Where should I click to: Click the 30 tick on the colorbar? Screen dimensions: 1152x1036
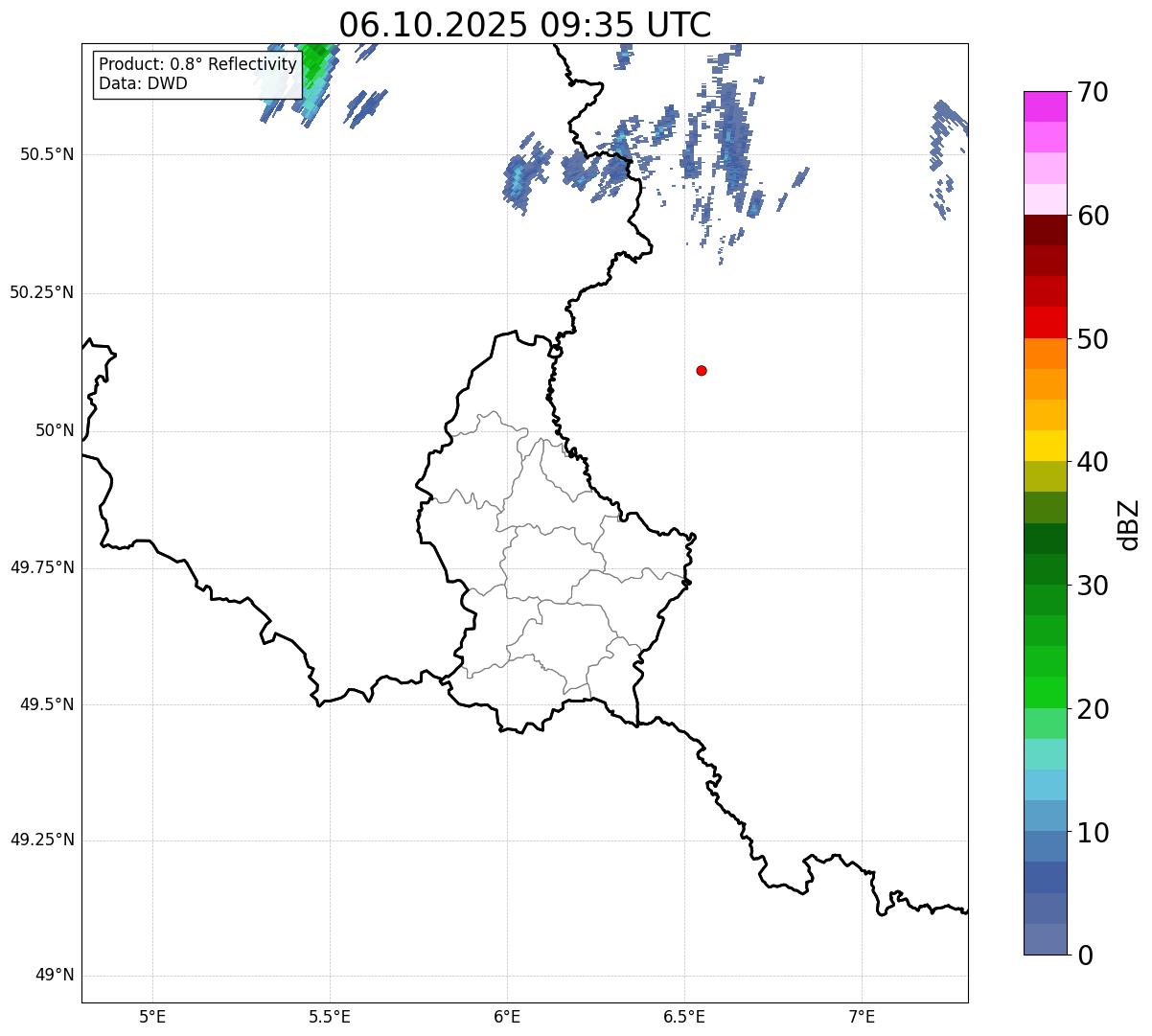point(1093,586)
